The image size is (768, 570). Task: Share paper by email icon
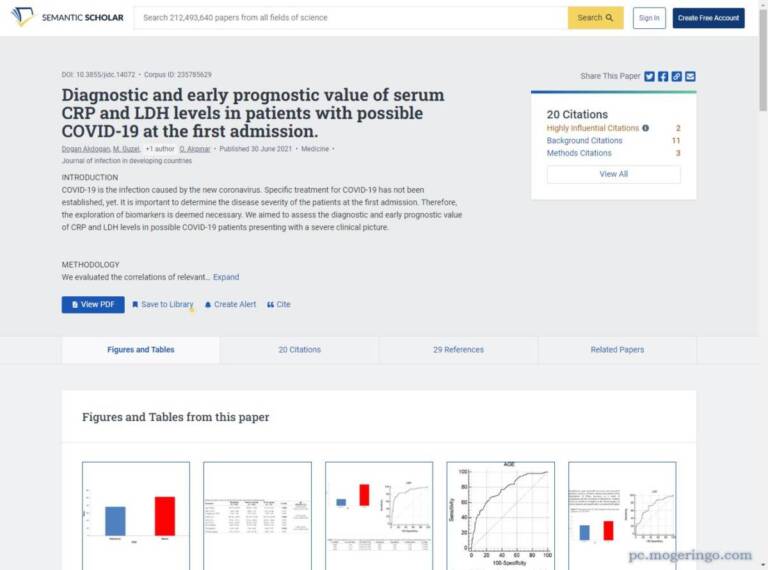click(690, 76)
